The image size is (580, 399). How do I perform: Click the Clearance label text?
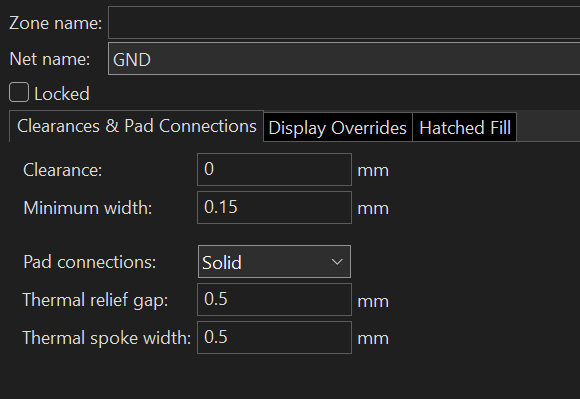[x=63, y=170]
